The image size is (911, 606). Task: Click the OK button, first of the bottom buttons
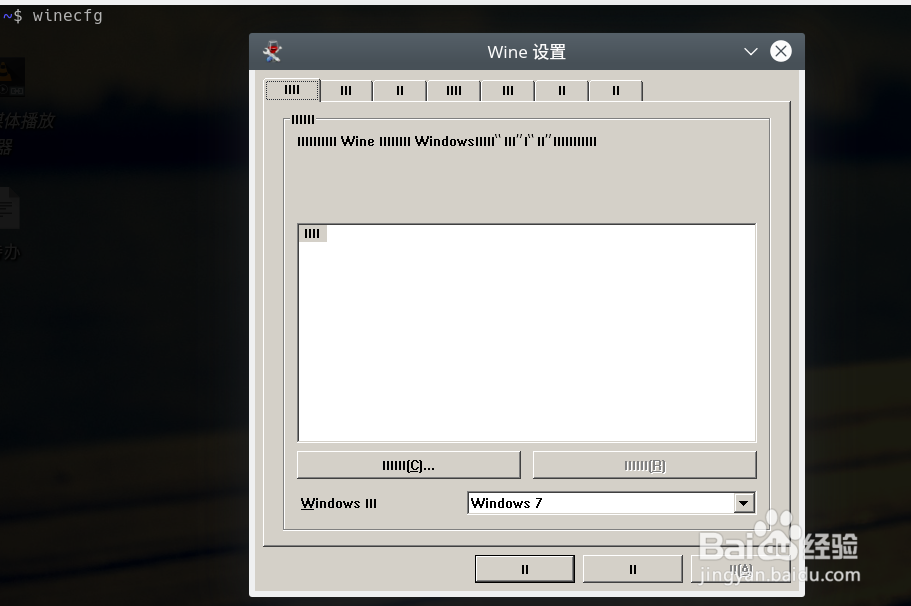525,569
